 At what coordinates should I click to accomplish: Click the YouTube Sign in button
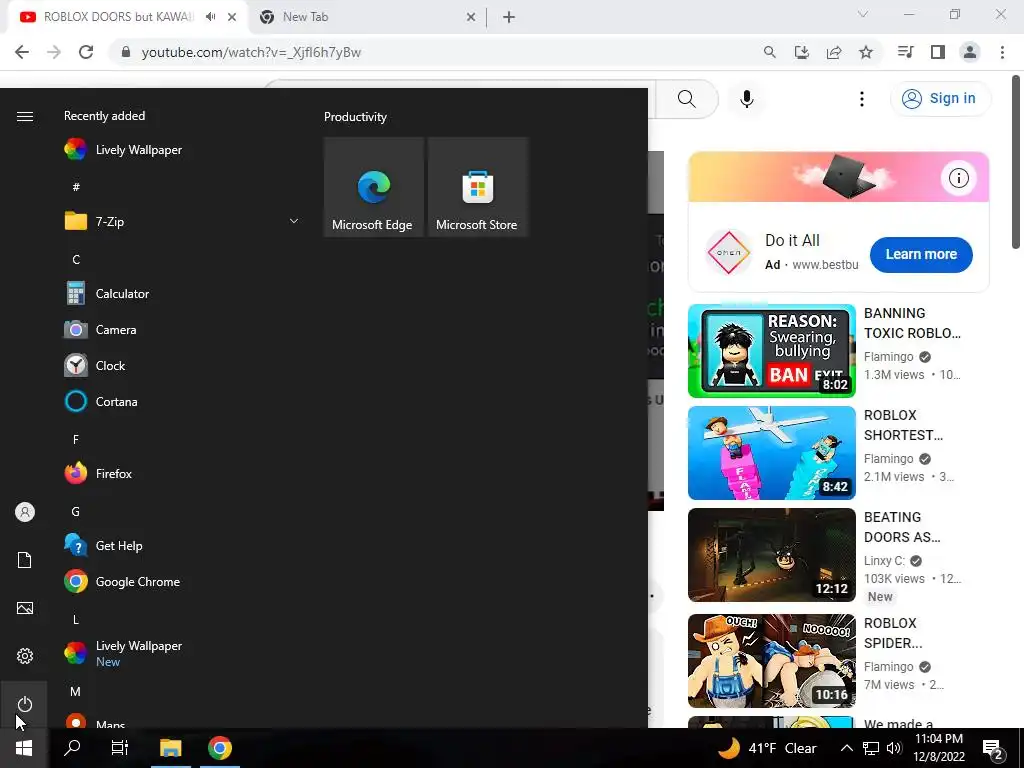point(940,99)
